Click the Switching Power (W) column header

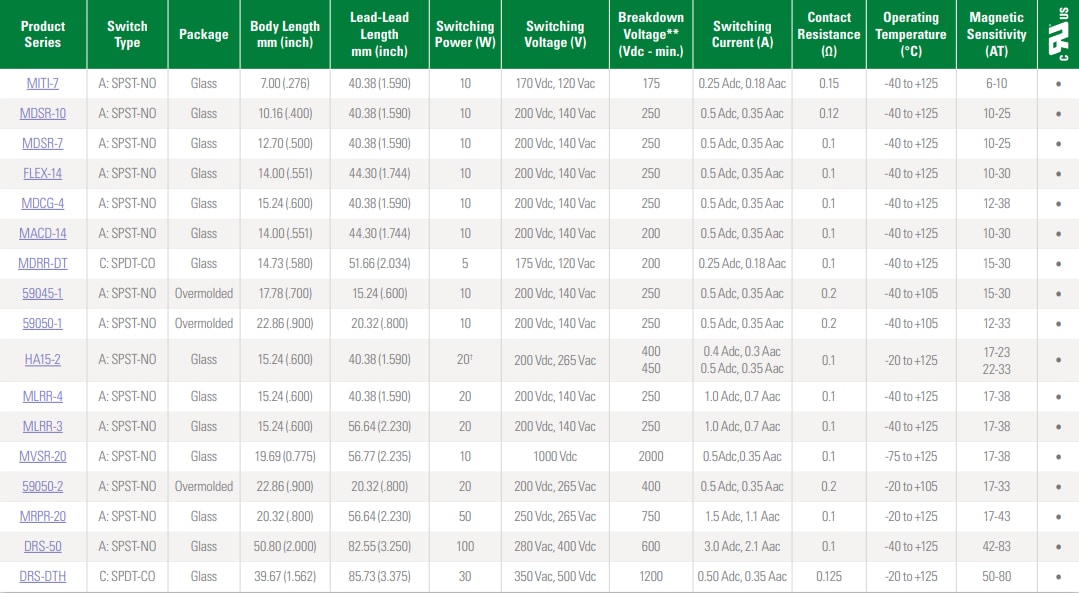coord(465,34)
